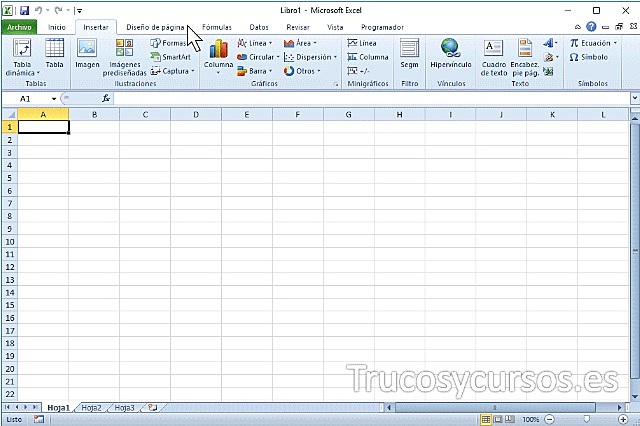Insert an Imagen from file
The height and width of the screenshot is (426, 640).
(x=87, y=53)
